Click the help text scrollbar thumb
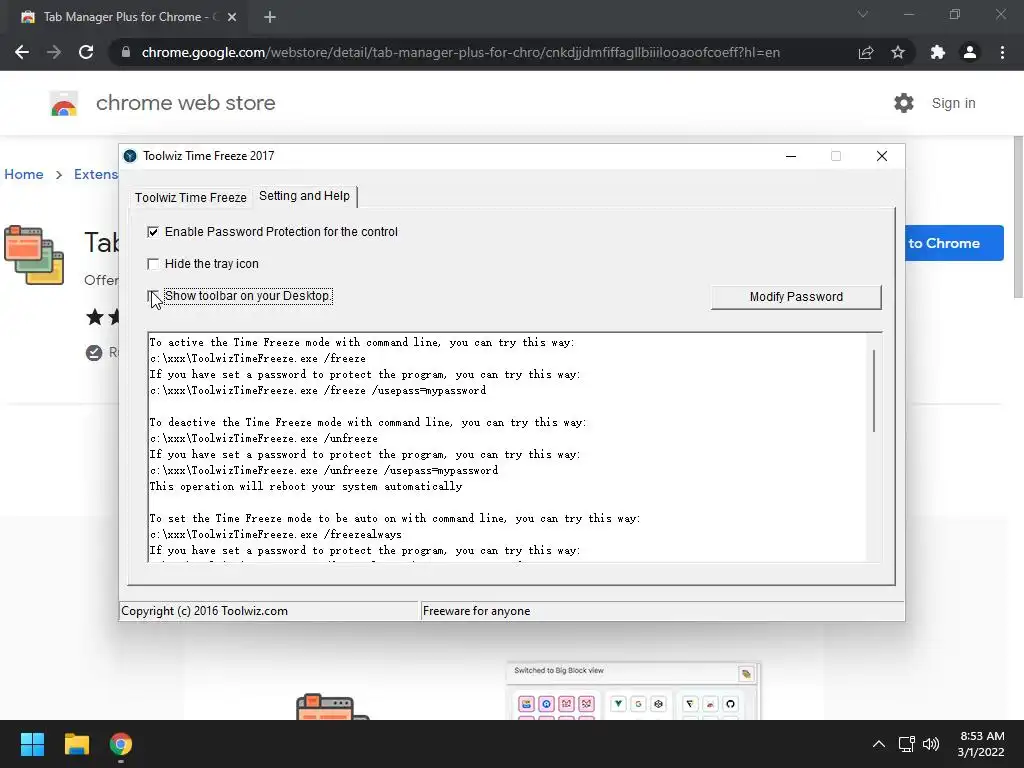 pyautogui.click(x=874, y=391)
